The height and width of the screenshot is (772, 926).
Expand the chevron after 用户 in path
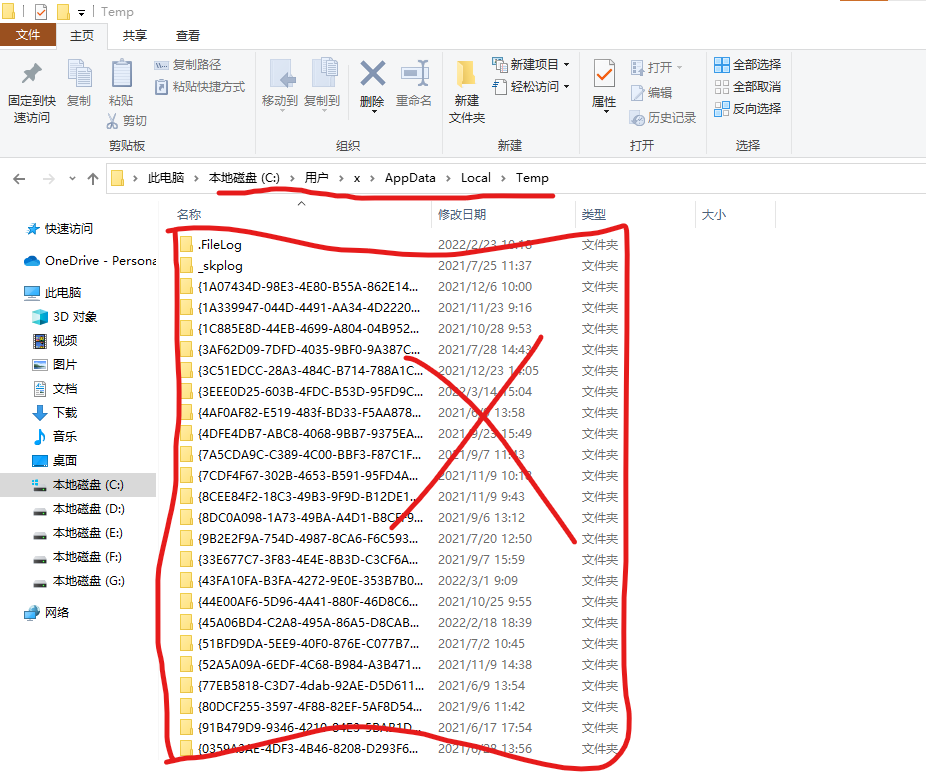(341, 178)
